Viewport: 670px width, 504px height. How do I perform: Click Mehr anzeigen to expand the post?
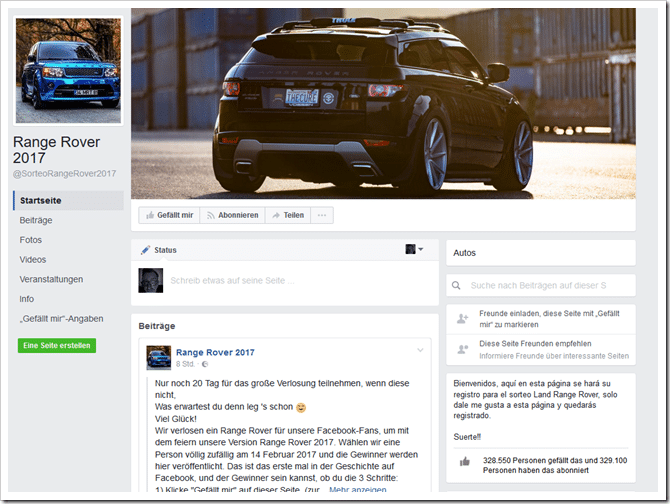(358, 489)
